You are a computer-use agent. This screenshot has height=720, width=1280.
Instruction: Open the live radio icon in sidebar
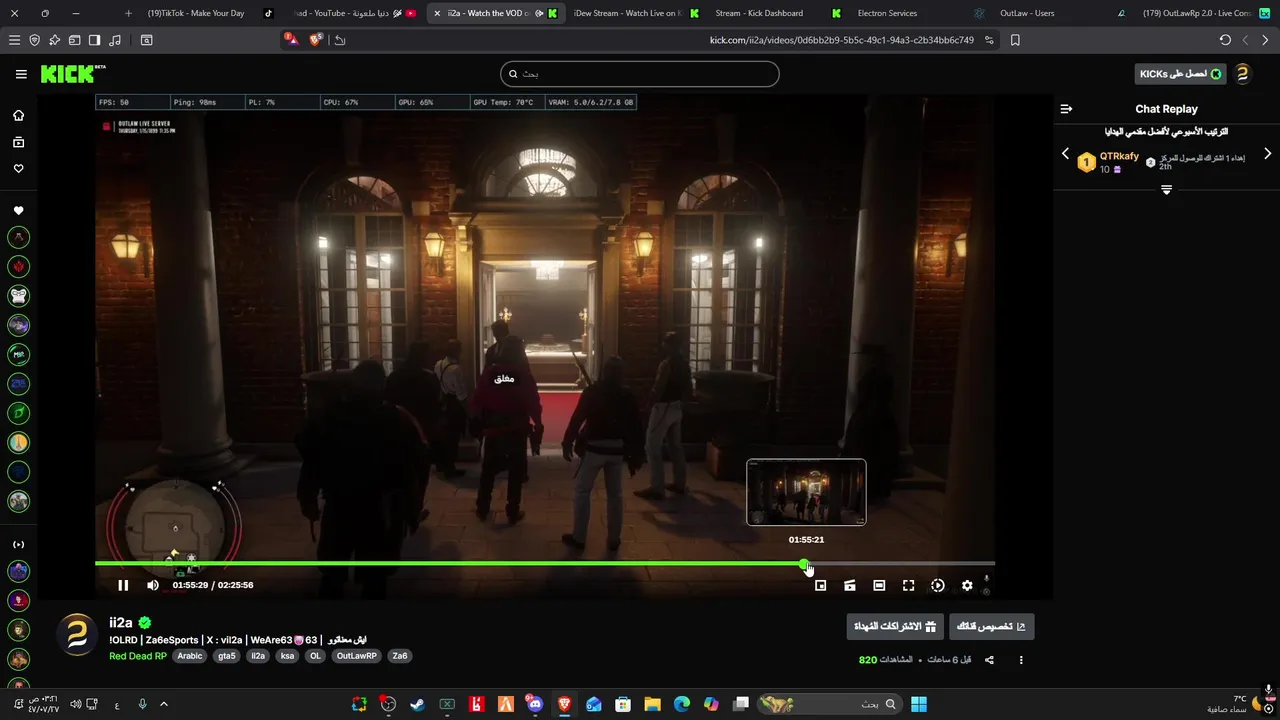click(x=18, y=545)
